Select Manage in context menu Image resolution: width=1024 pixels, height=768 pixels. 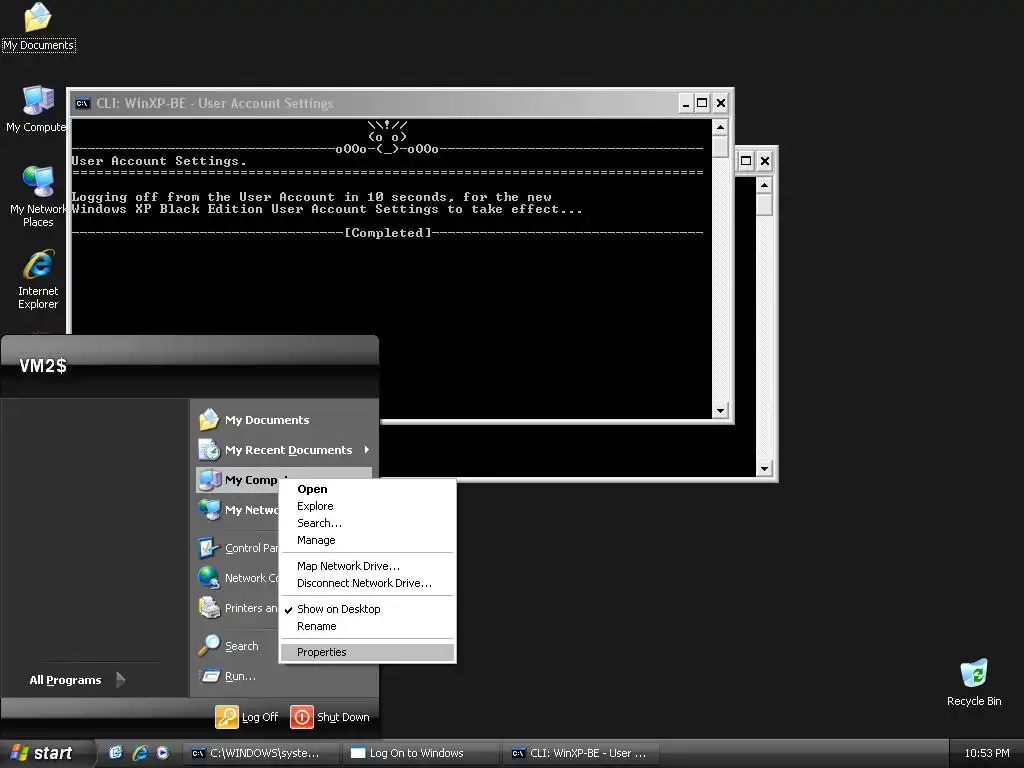[367, 540]
